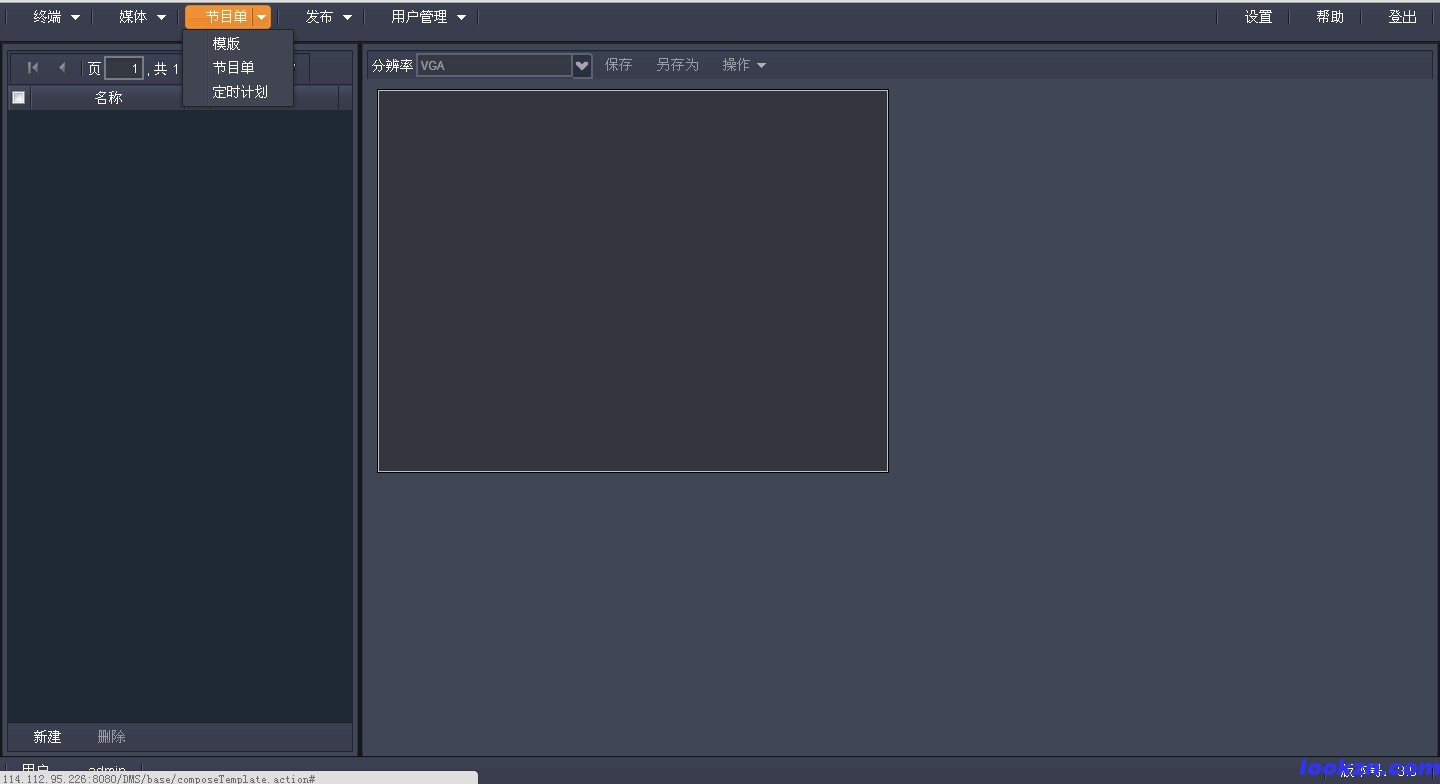
Task: Open the 分辨率 VGA dropdown arrow
Action: 582,66
